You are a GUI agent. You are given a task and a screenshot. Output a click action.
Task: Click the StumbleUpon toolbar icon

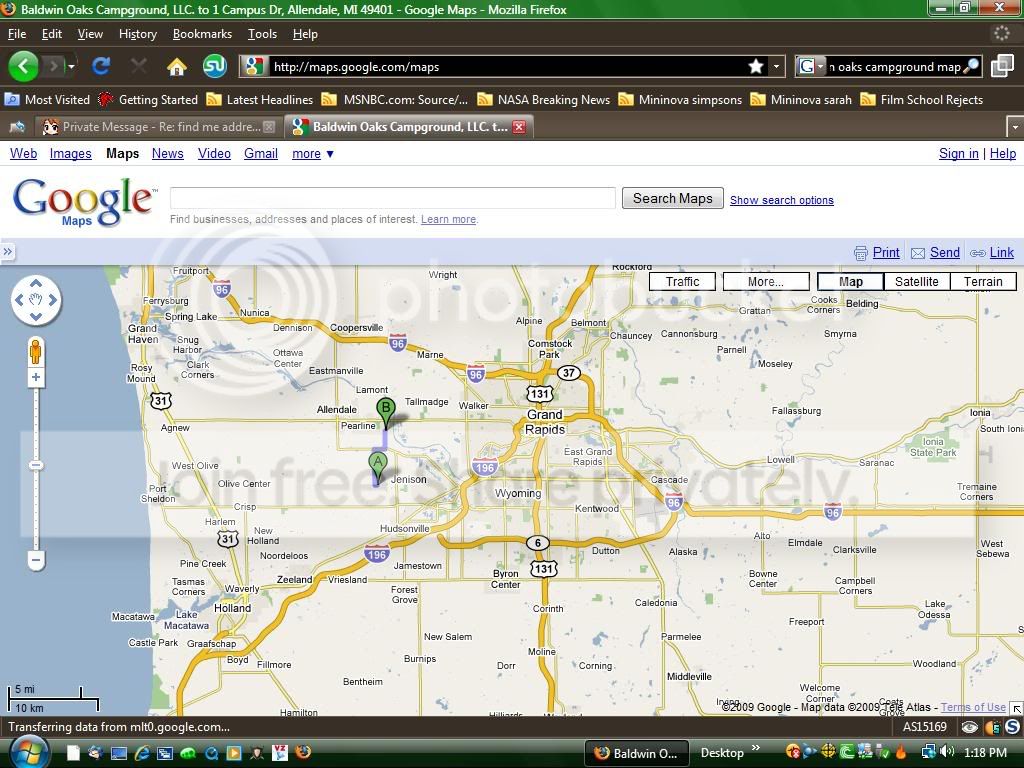click(x=214, y=65)
